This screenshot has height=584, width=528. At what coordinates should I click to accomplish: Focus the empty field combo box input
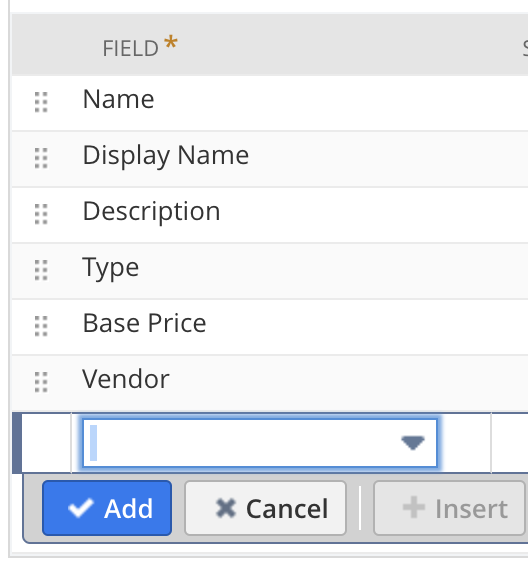point(260,443)
